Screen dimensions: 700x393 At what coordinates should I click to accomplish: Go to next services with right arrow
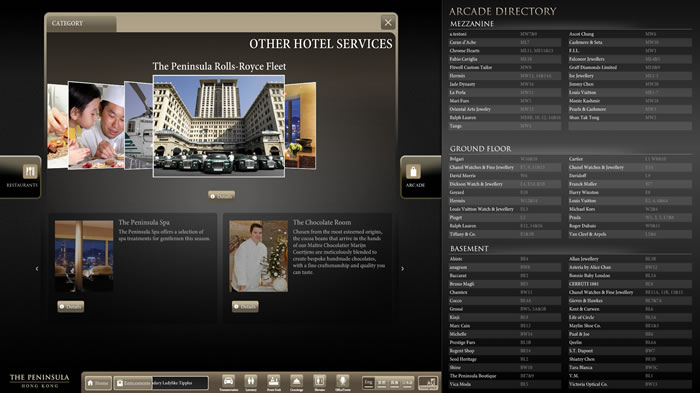[x=403, y=268]
